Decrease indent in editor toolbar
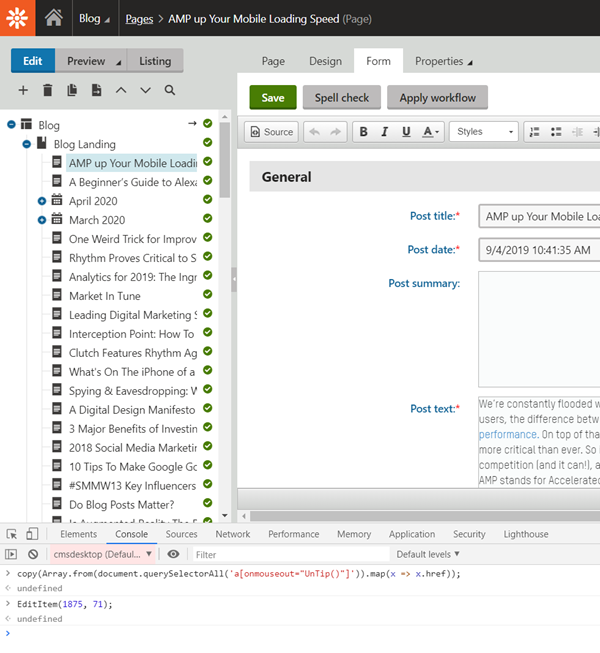Screen dimensions: 600x653 click(x=578, y=132)
